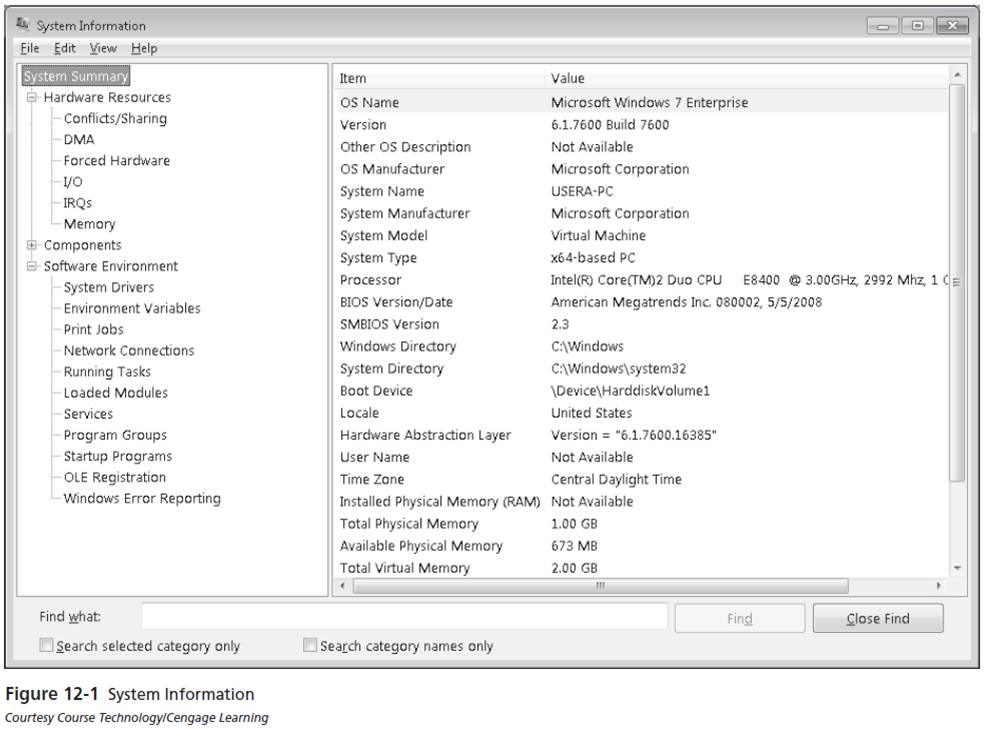Expand the Components node
This screenshot has height=729, width=984.
click(x=31, y=245)
